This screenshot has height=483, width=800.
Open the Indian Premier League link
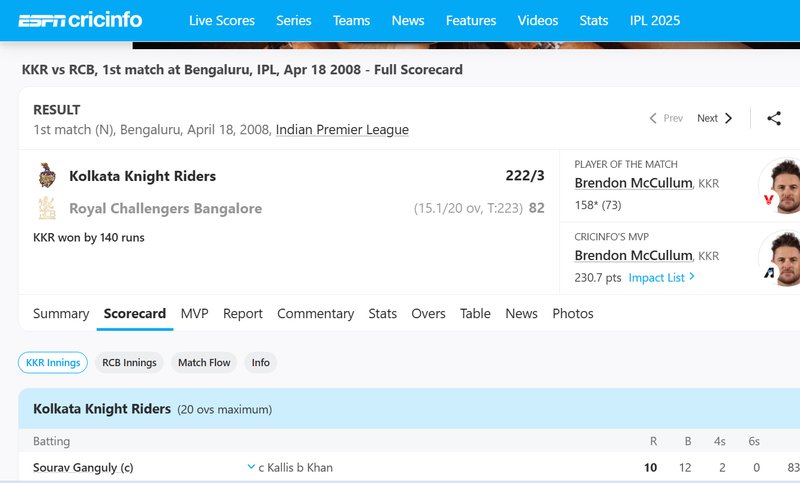(x=342, y=130)
